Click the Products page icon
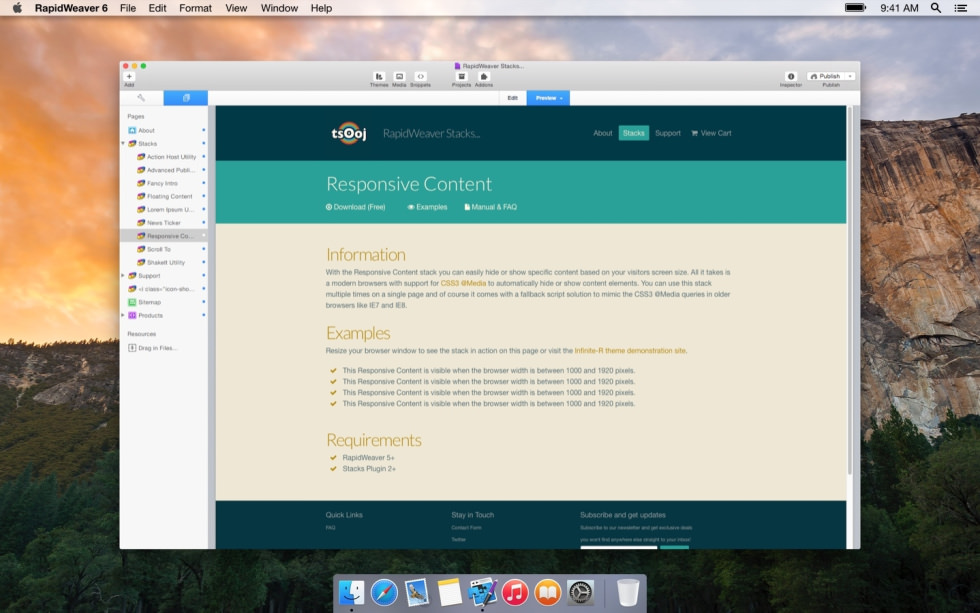The width and height of the screenshot is (980, 613). pos(132,316)
